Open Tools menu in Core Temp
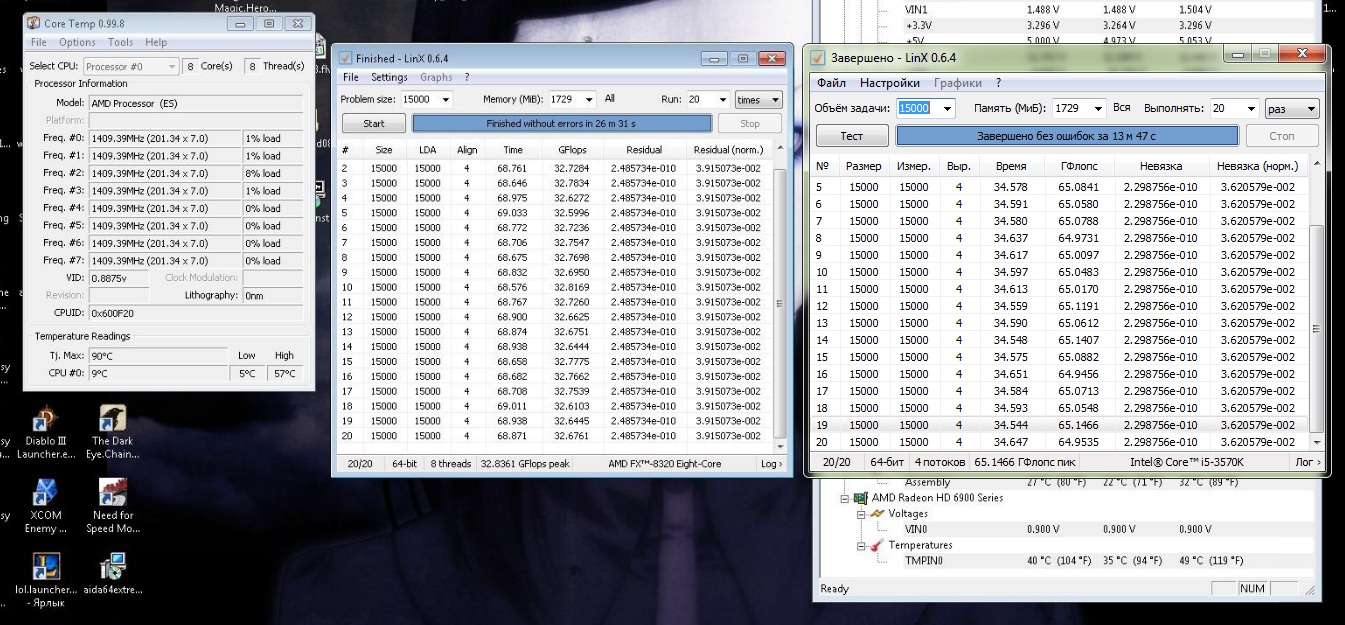This screenshot has height=625, width=1345. (120, 43)
